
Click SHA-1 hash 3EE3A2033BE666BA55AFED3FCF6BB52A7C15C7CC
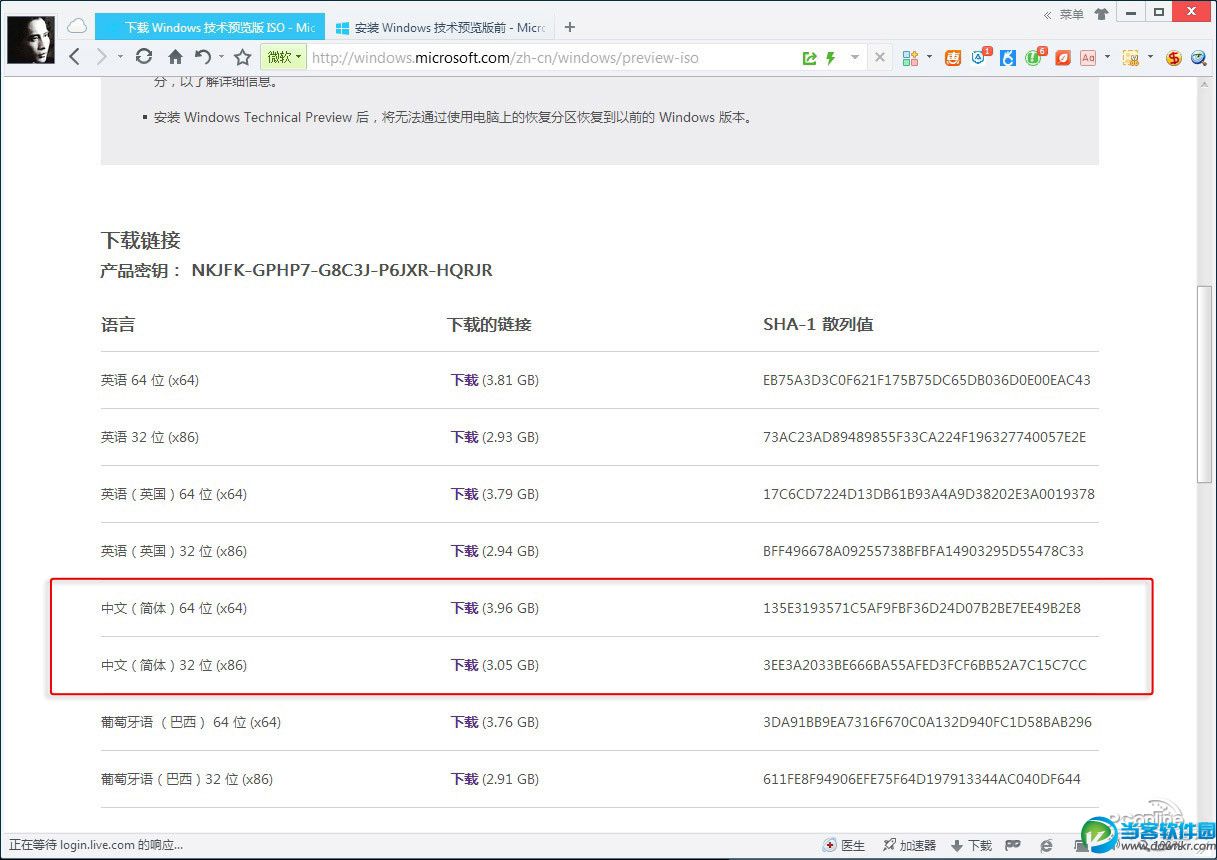(x=925, y=665)
